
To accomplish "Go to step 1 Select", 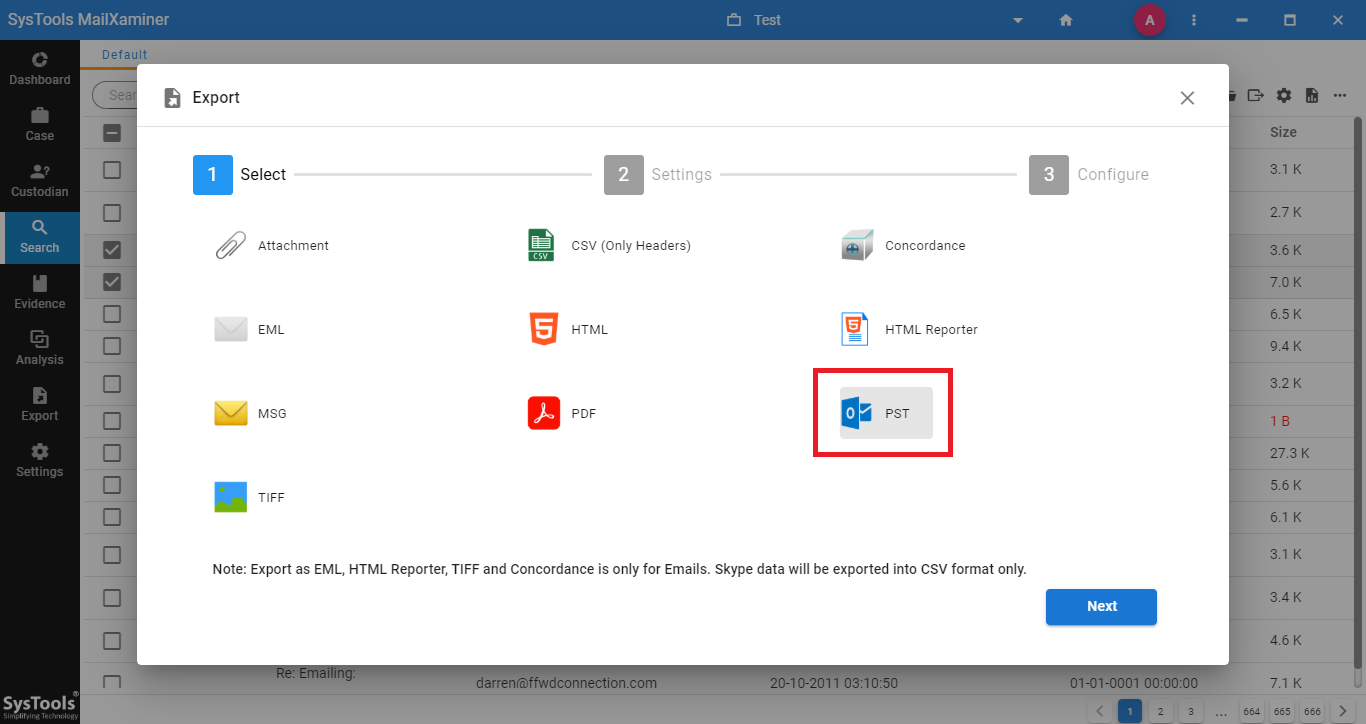I will pyautogui.click(x=240, y=174).
